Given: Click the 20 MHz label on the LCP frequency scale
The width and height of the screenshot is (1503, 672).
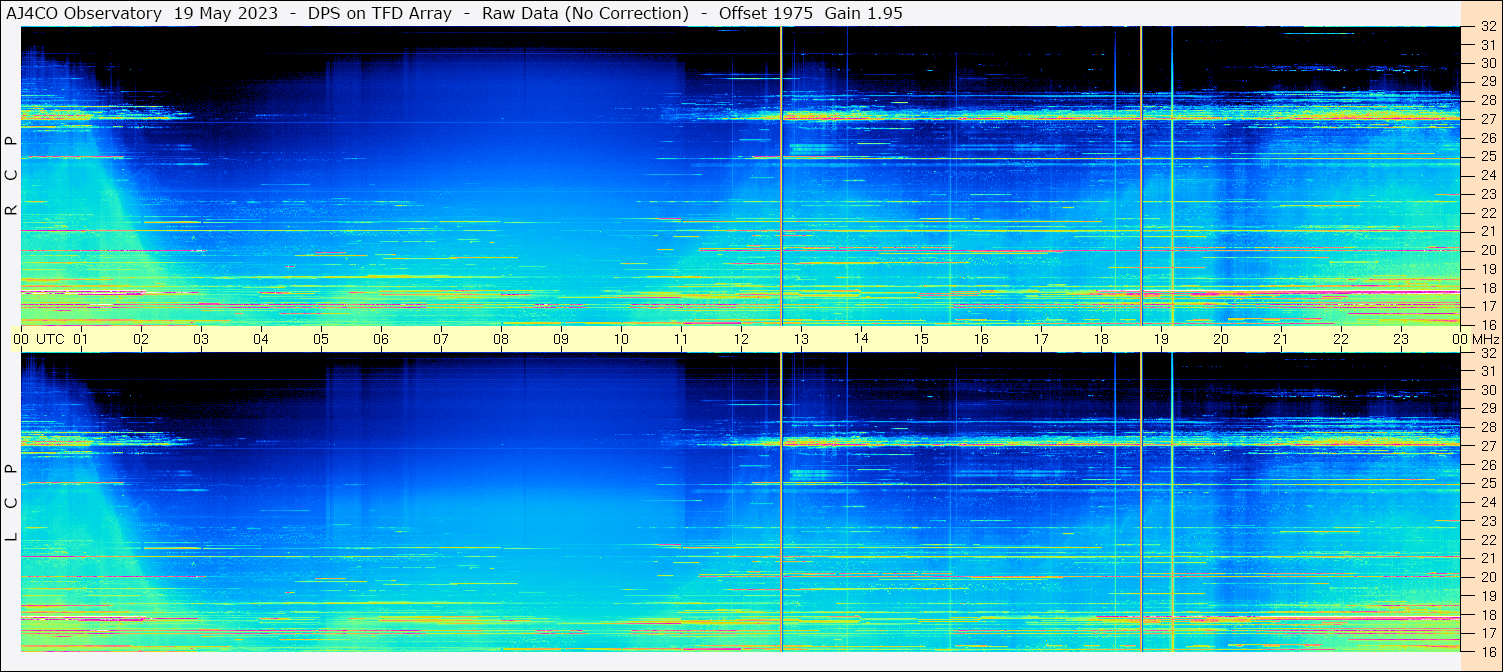Looking at the screenshot, I should click(x=1488, y=577).
